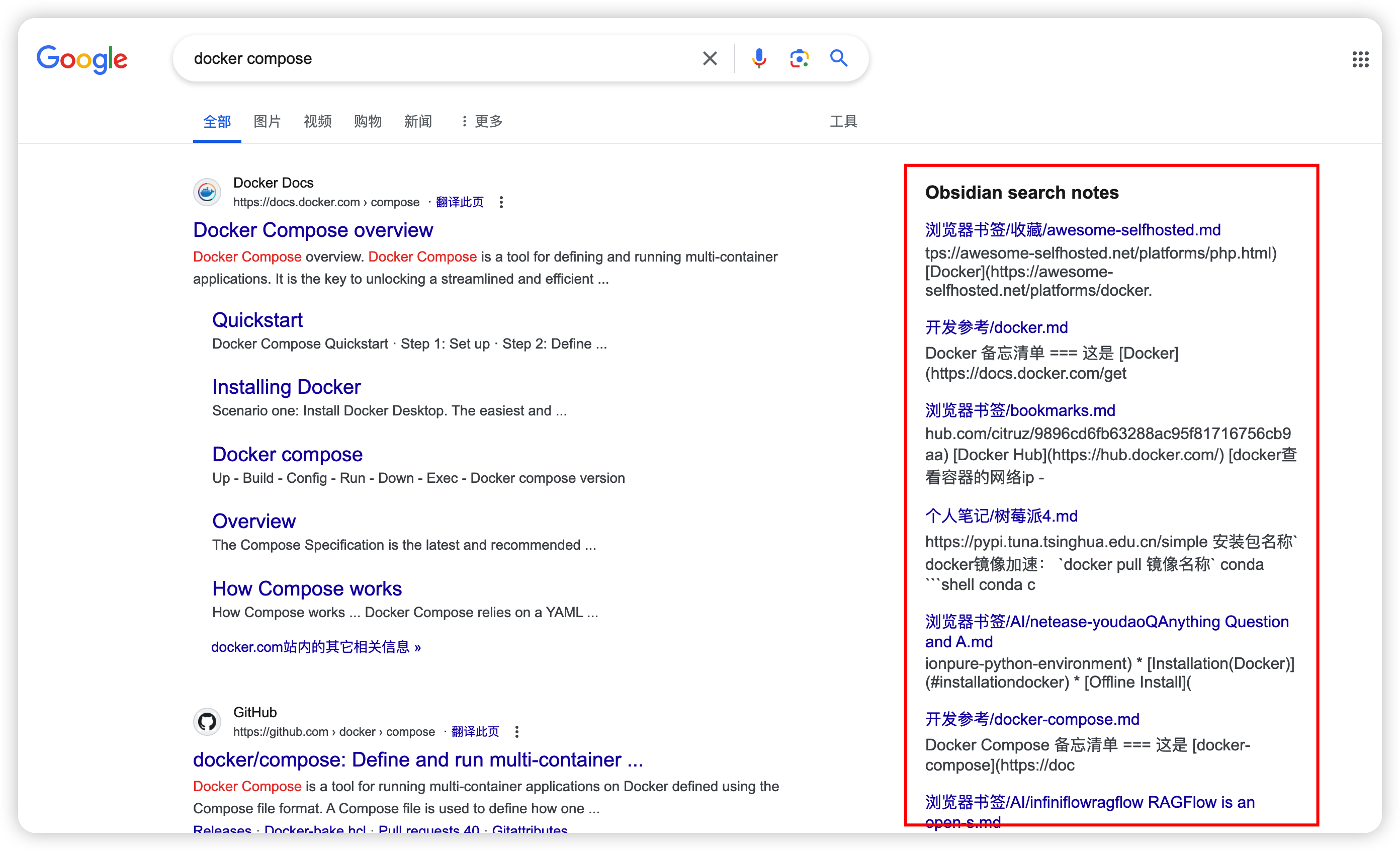This screenshot has width=1400, height=851.
Task: Open the 工具 search tools
Action: pyautogui.click(x=843, y=122)
